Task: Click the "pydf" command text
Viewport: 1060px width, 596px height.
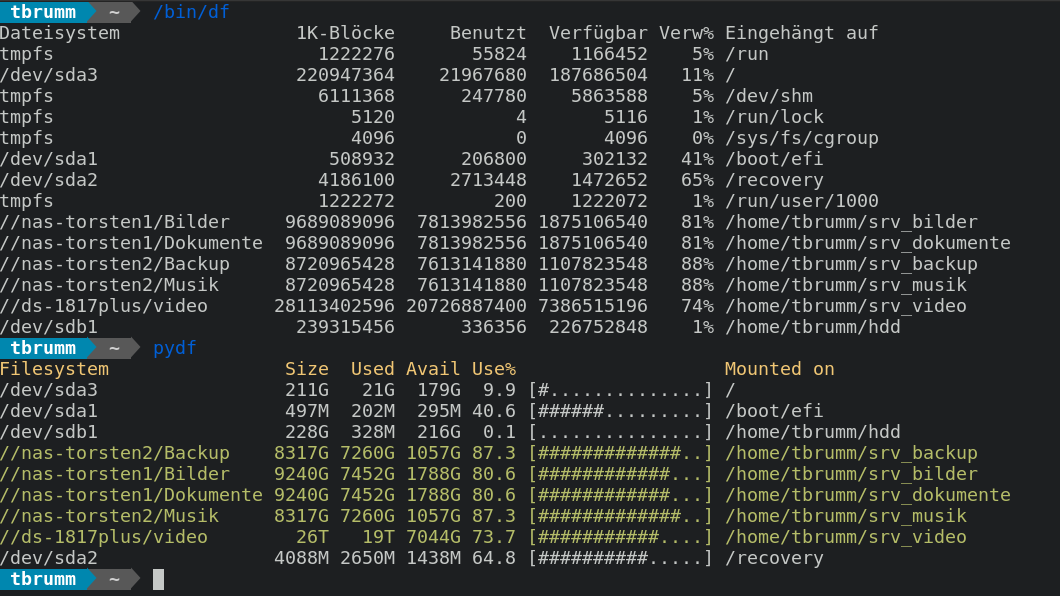Action: [x=174, y=348]
